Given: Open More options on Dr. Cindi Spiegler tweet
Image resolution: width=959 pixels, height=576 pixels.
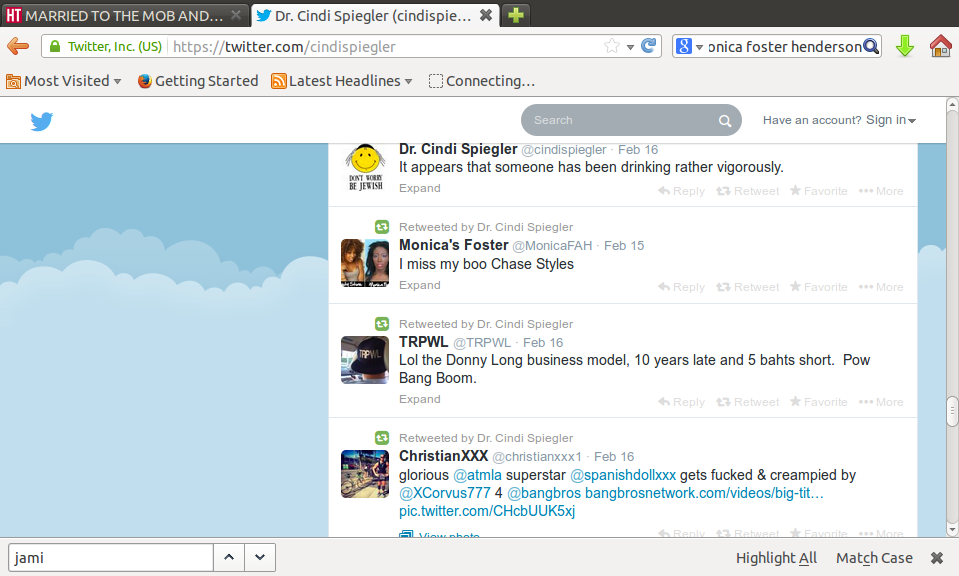Looking at the screenshot, I should pyautogui.click(x=881, y=191).
